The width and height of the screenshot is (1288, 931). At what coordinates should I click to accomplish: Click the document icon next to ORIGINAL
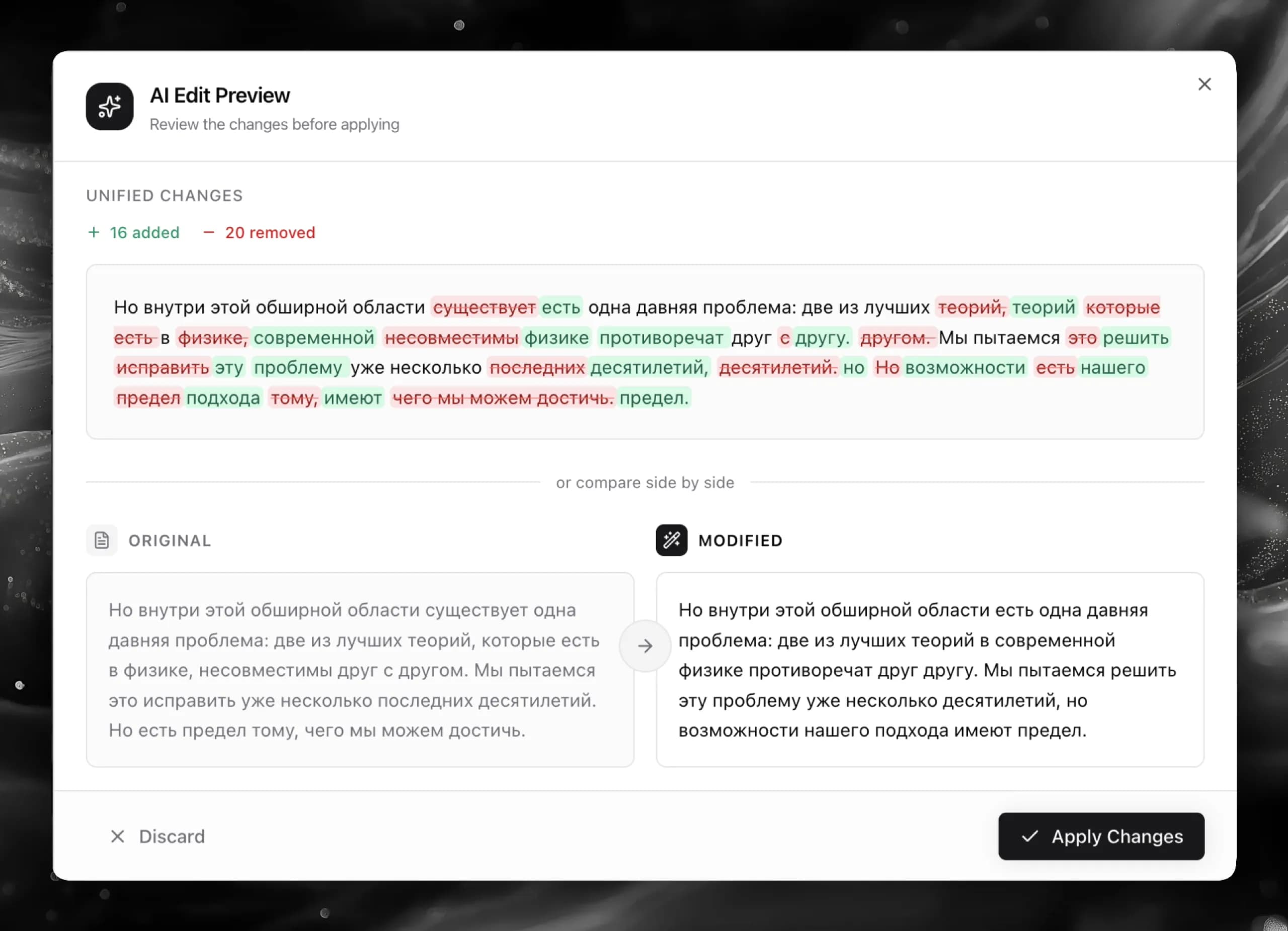click(101, 540)
